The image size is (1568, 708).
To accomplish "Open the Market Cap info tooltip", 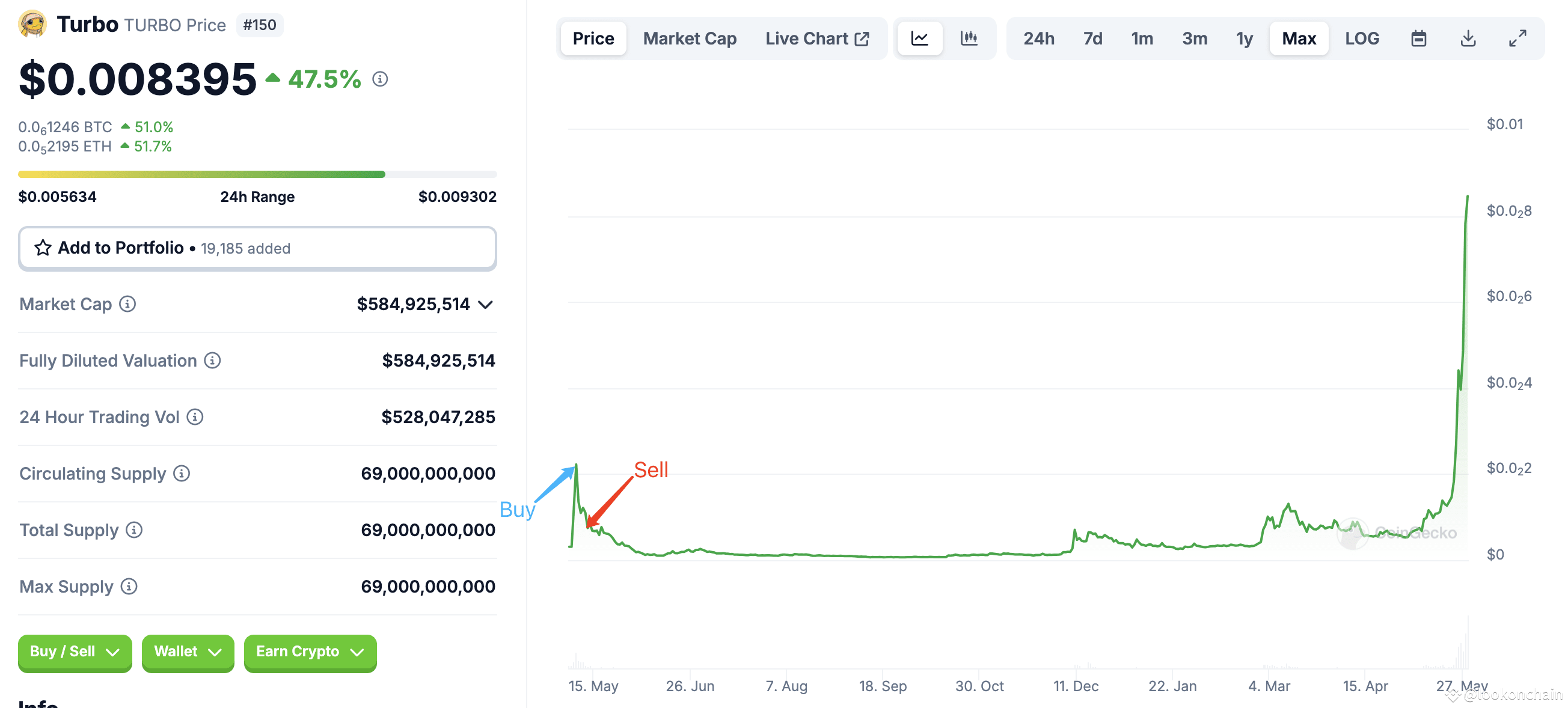I will click(x=127, y=304).
